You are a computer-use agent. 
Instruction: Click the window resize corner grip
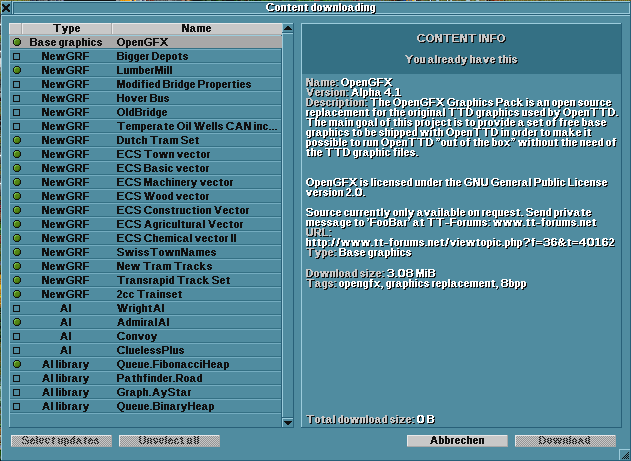click(x=625, y=455)
